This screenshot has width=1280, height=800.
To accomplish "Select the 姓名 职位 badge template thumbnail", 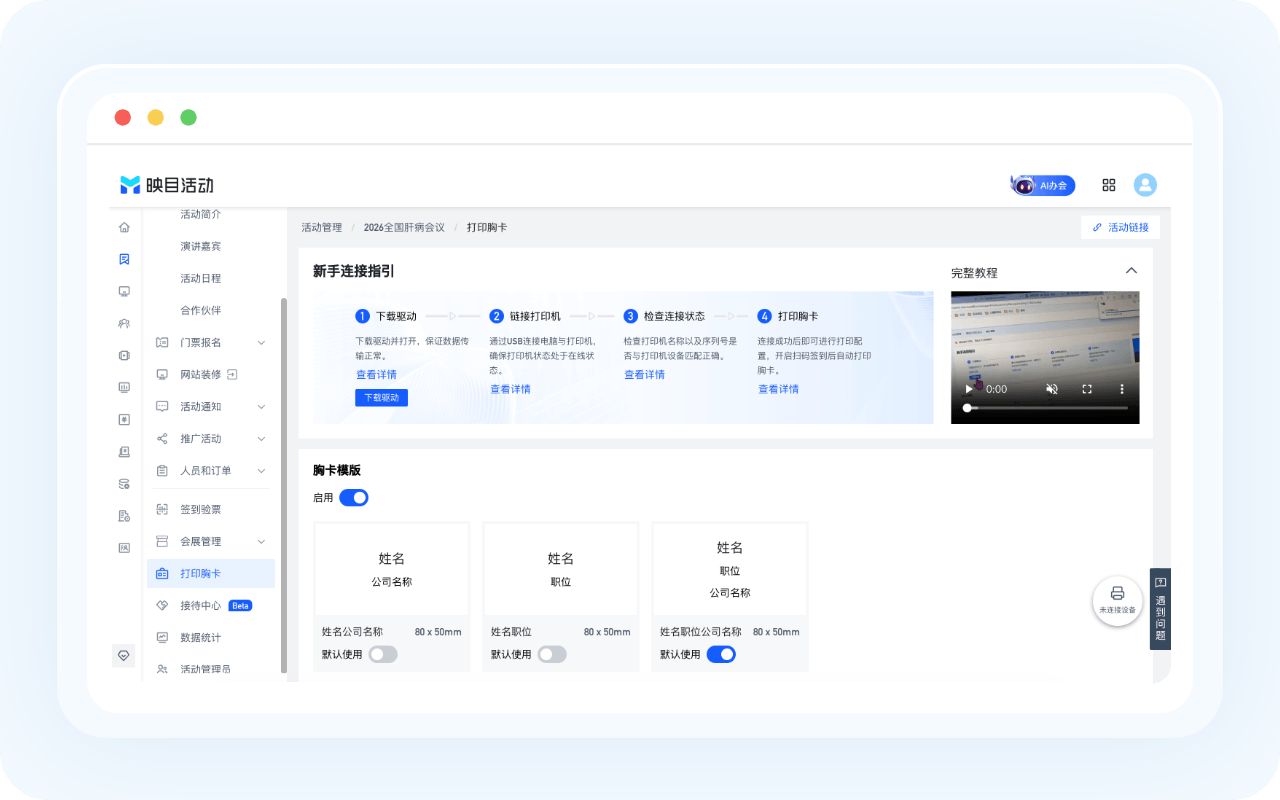I will click(560, 569).
